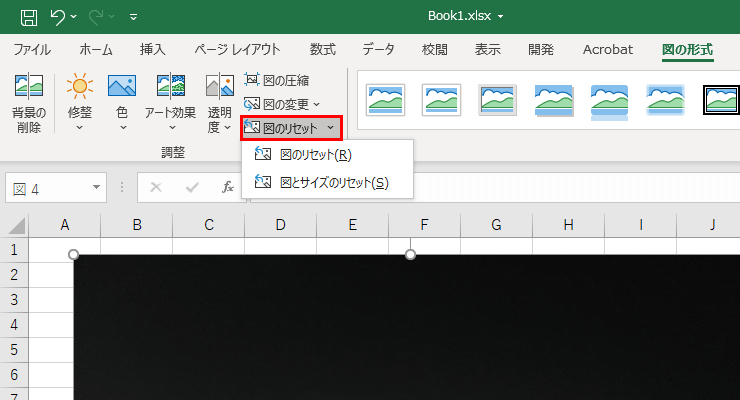
Task: Apply the first picture style thumbnail
Action: (x=385, y=100)
